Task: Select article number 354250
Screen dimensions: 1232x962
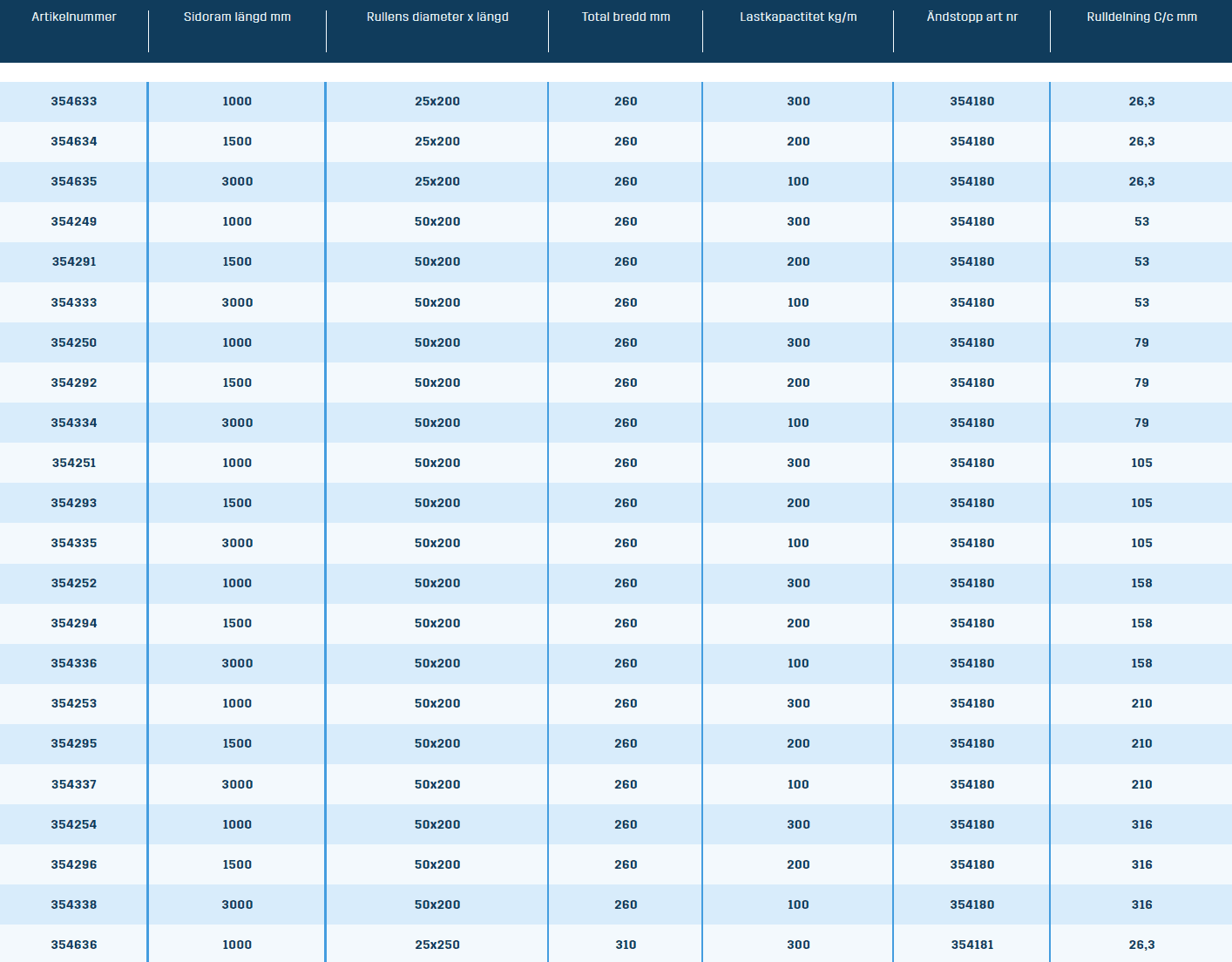Action: tap(74, 342)
